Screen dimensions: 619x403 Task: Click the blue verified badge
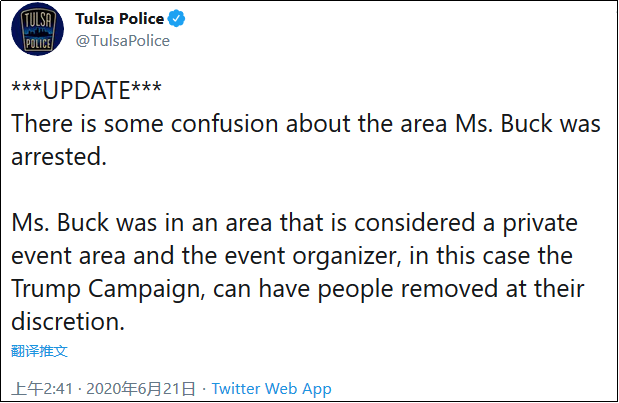tap(175, 20)
